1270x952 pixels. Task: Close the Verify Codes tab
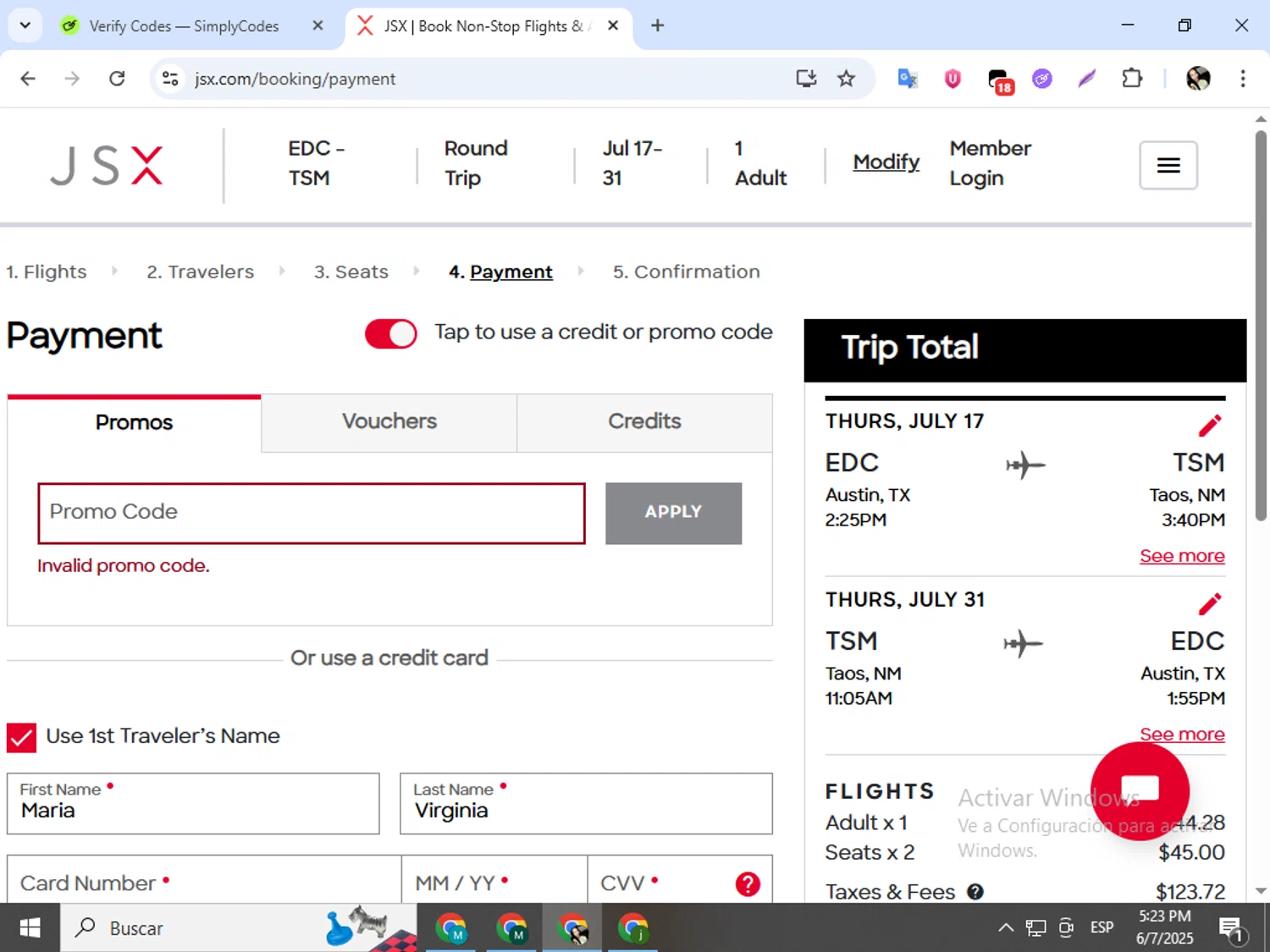[x=317, y=25]
